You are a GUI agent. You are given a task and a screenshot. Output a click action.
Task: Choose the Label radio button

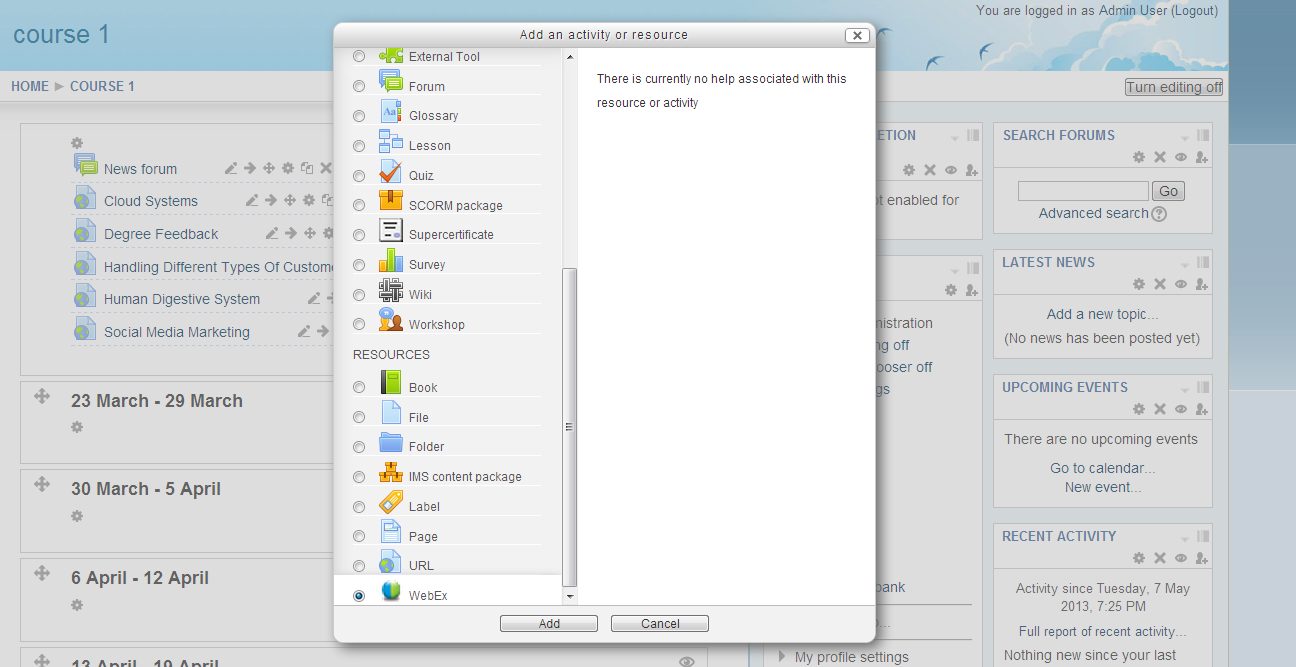[x=359, y=507]
